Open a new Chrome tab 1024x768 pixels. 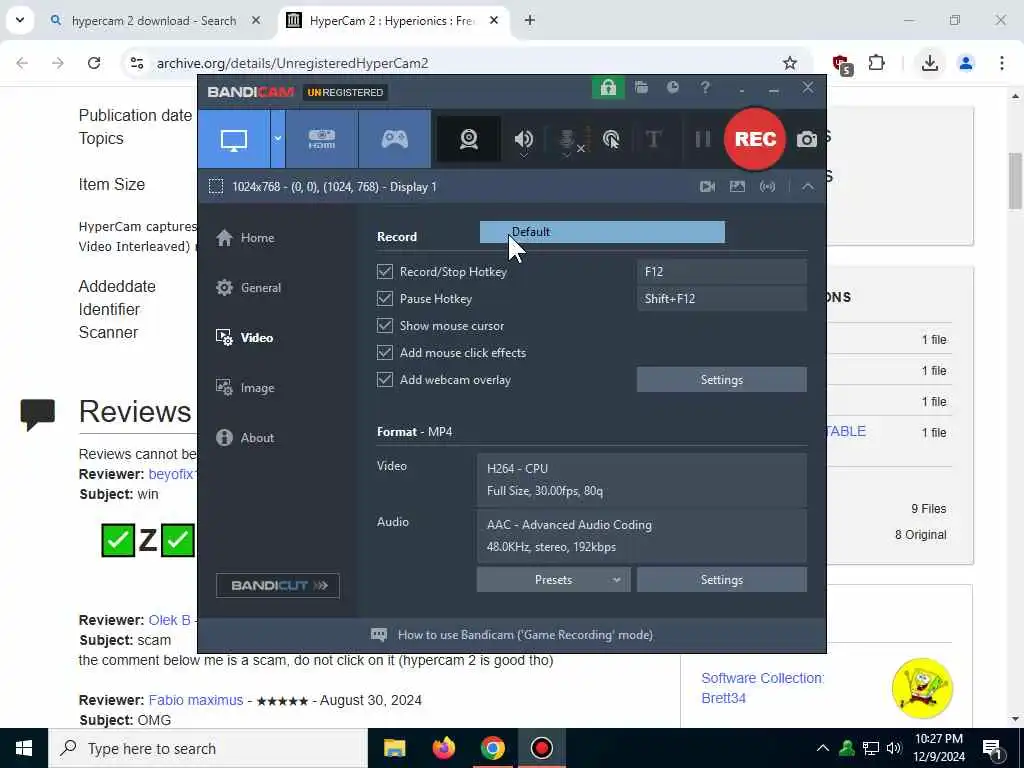click(530, 21)
